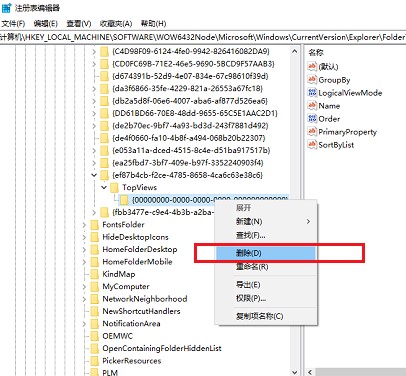Choose 复制项名称(C) in the context menu
The image size is (406, 376).
click(266, 316)
